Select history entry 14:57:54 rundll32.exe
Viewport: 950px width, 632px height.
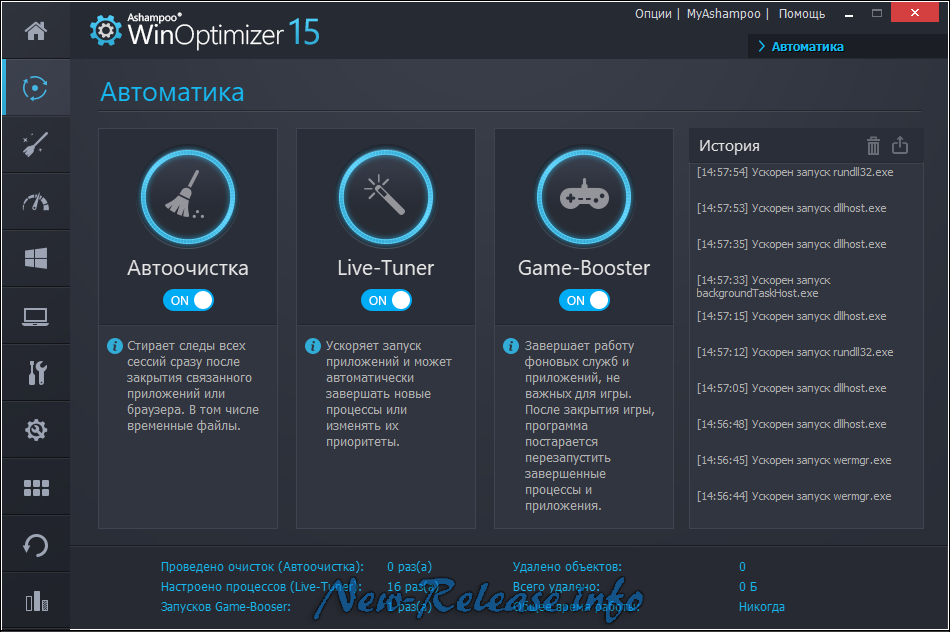tap(795, 173)
